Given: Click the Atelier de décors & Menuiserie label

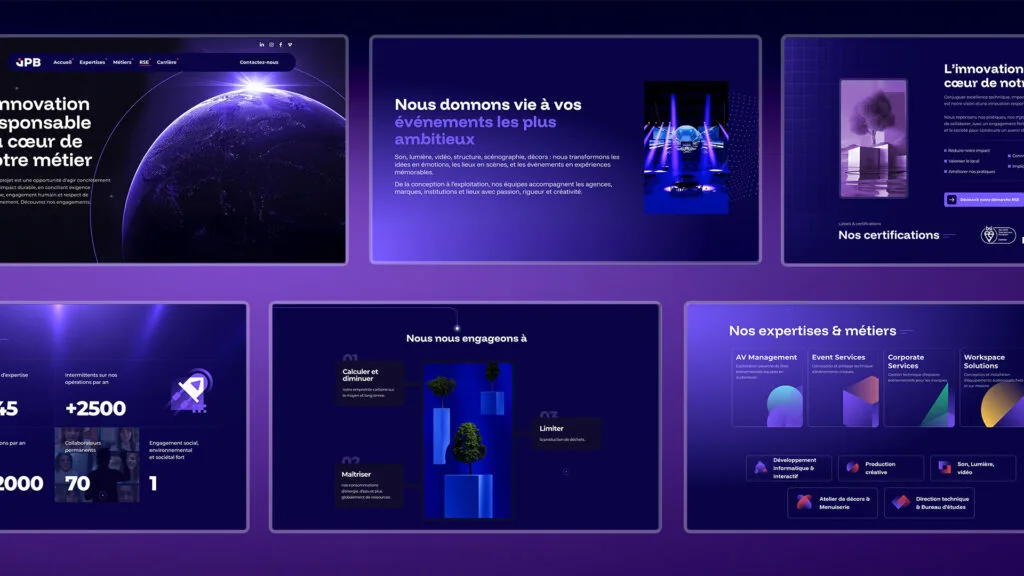Looking at the screenshot, I should (x=844, y=502).
